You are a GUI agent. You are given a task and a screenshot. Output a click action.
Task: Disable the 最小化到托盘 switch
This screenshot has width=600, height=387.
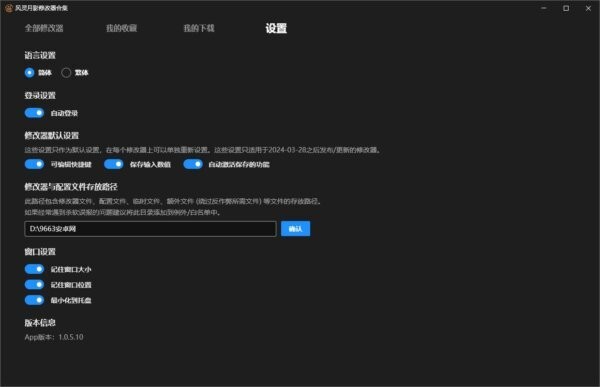(34, 300)
